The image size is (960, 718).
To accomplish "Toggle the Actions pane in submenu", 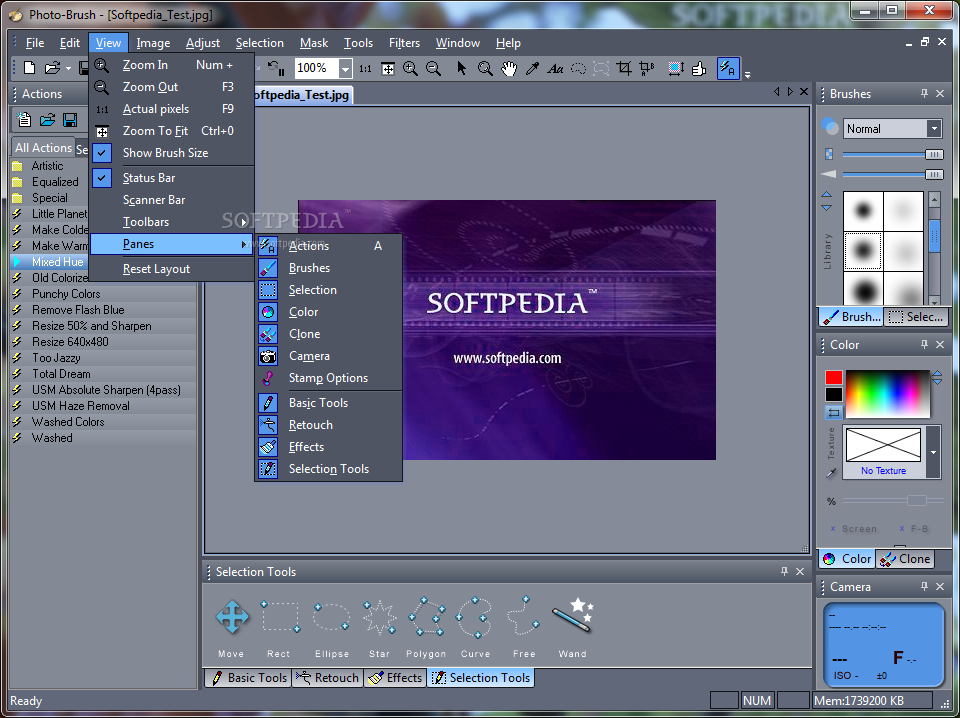I will click(309, 246).
